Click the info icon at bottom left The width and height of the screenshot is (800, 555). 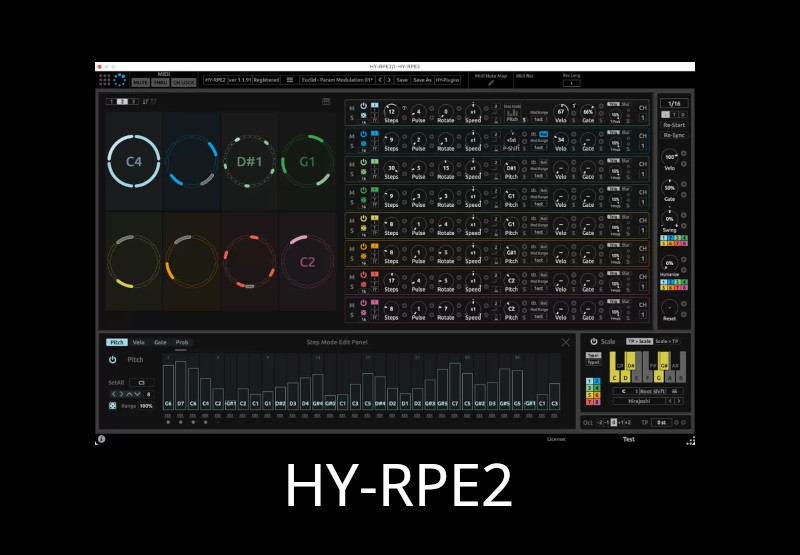(101, 439)
